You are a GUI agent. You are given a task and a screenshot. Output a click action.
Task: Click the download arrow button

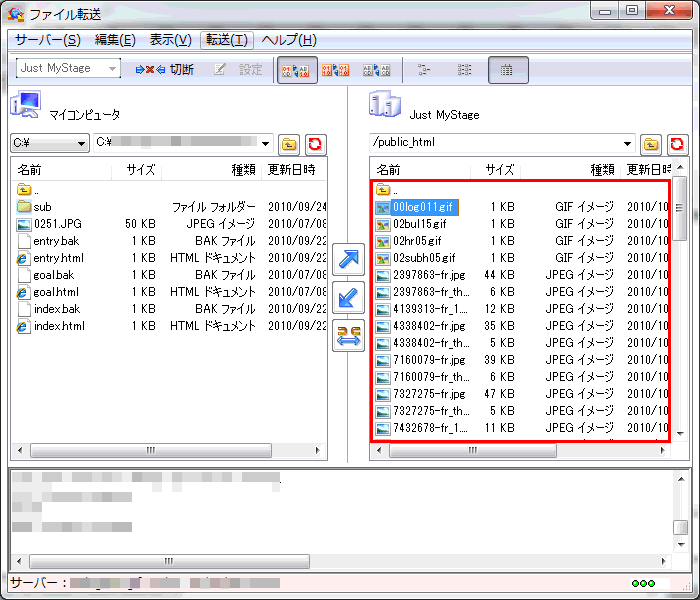(x=349, y=299)
